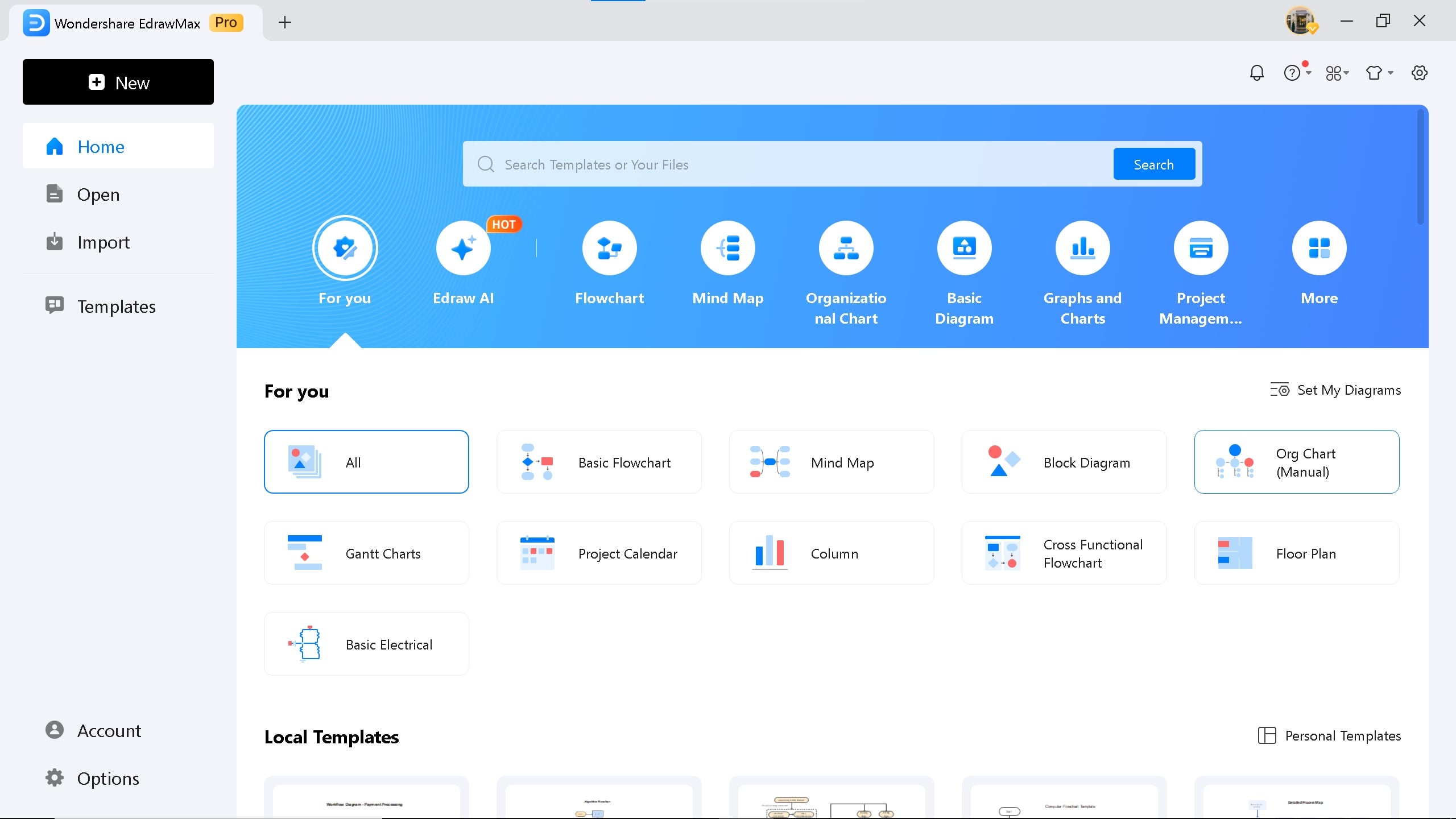Choose the Basic Flowchart card

click(x=599, y=462)
